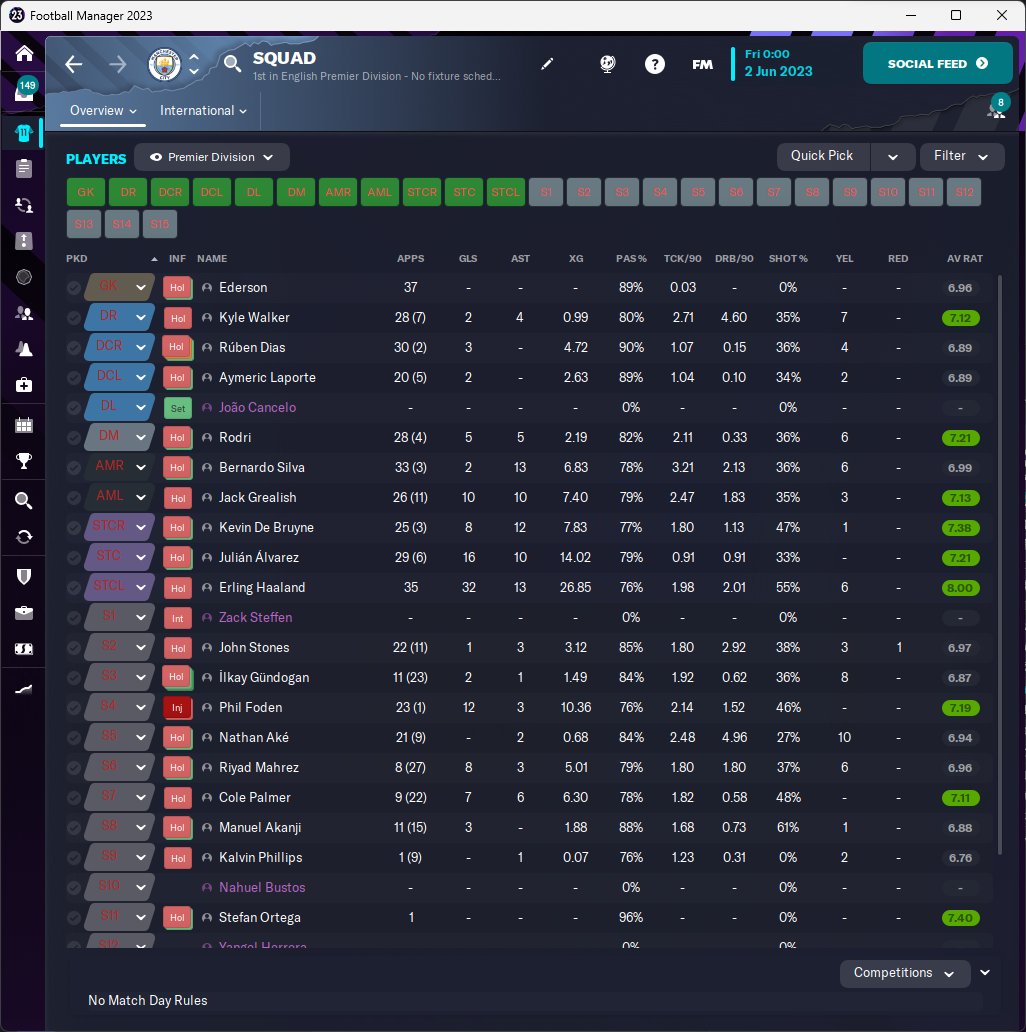Open the Staff people icon in sidebar

pyautogui.click(x=24, y=313)
